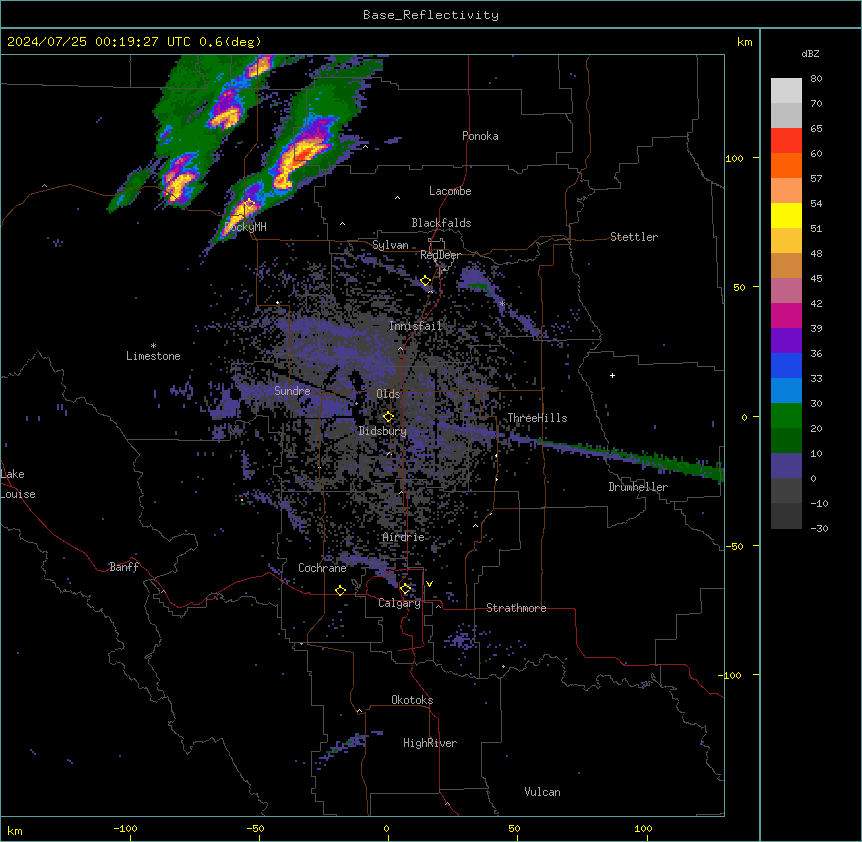This screenshot has width=862, height=842.
Task: Click the -30 label in the dBZ legend
Action: pyautogui.click(x=819, y=528)
